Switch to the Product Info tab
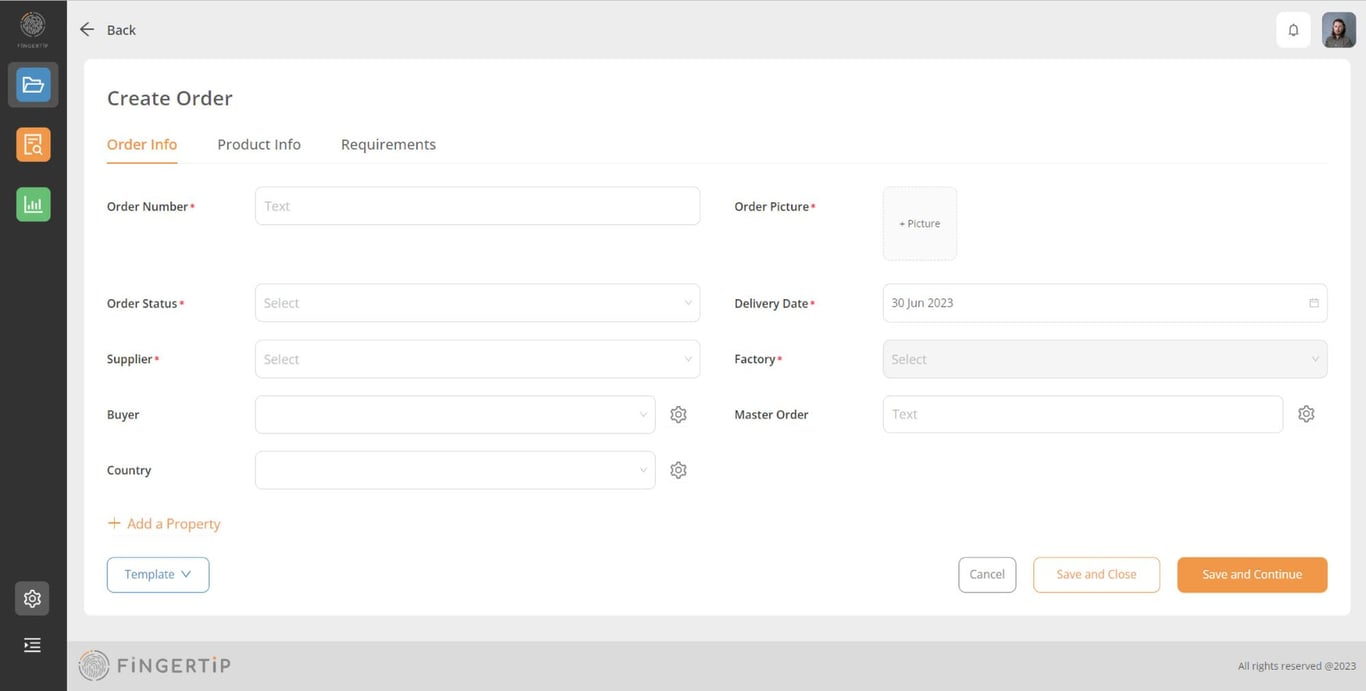This screenshot has width=1366, height=691. click(259, 145)
